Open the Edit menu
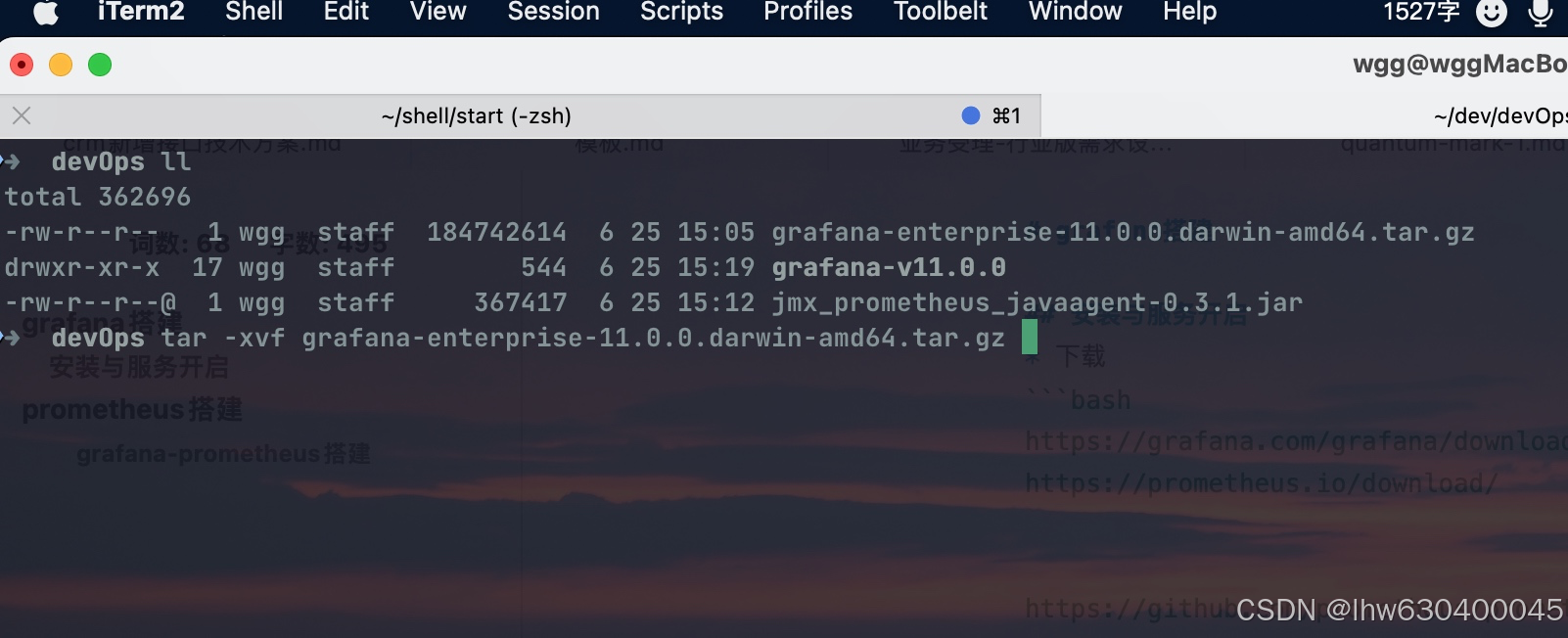 (x=346, y=12)
